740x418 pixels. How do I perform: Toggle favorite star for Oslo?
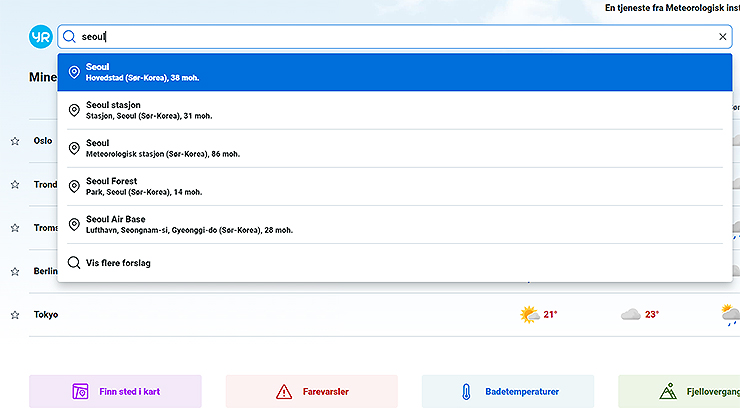coord(15,141)
